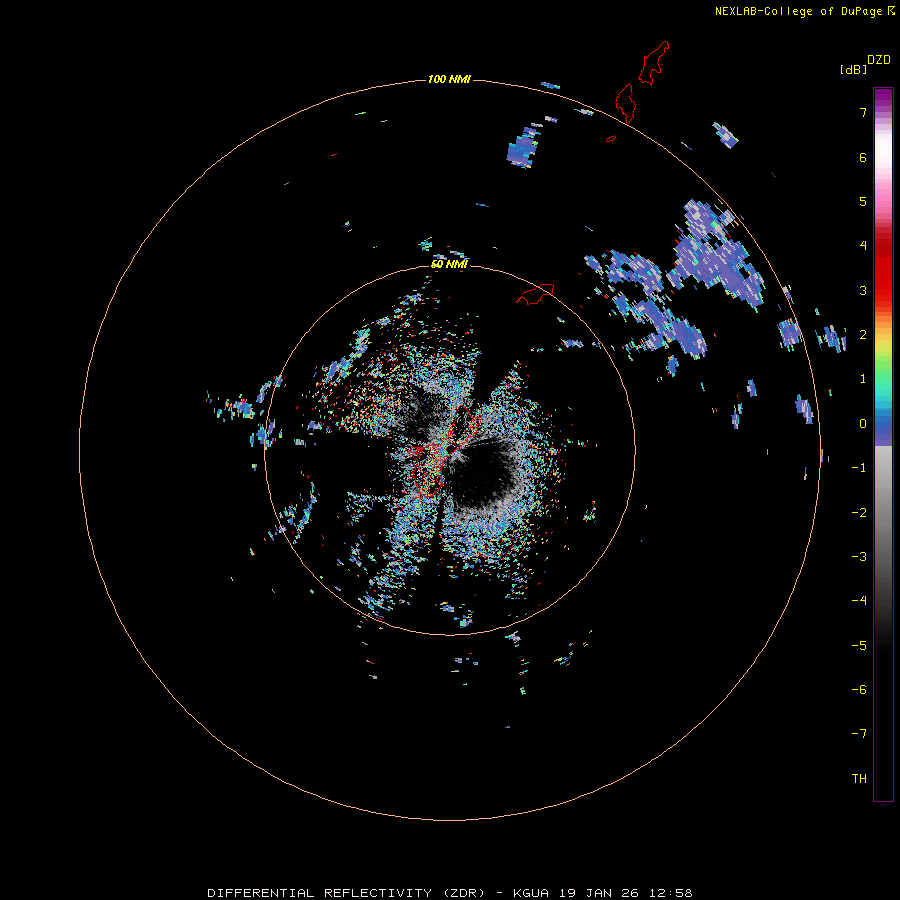Select the 4 value on the color scale

click(x=863, y=246)
